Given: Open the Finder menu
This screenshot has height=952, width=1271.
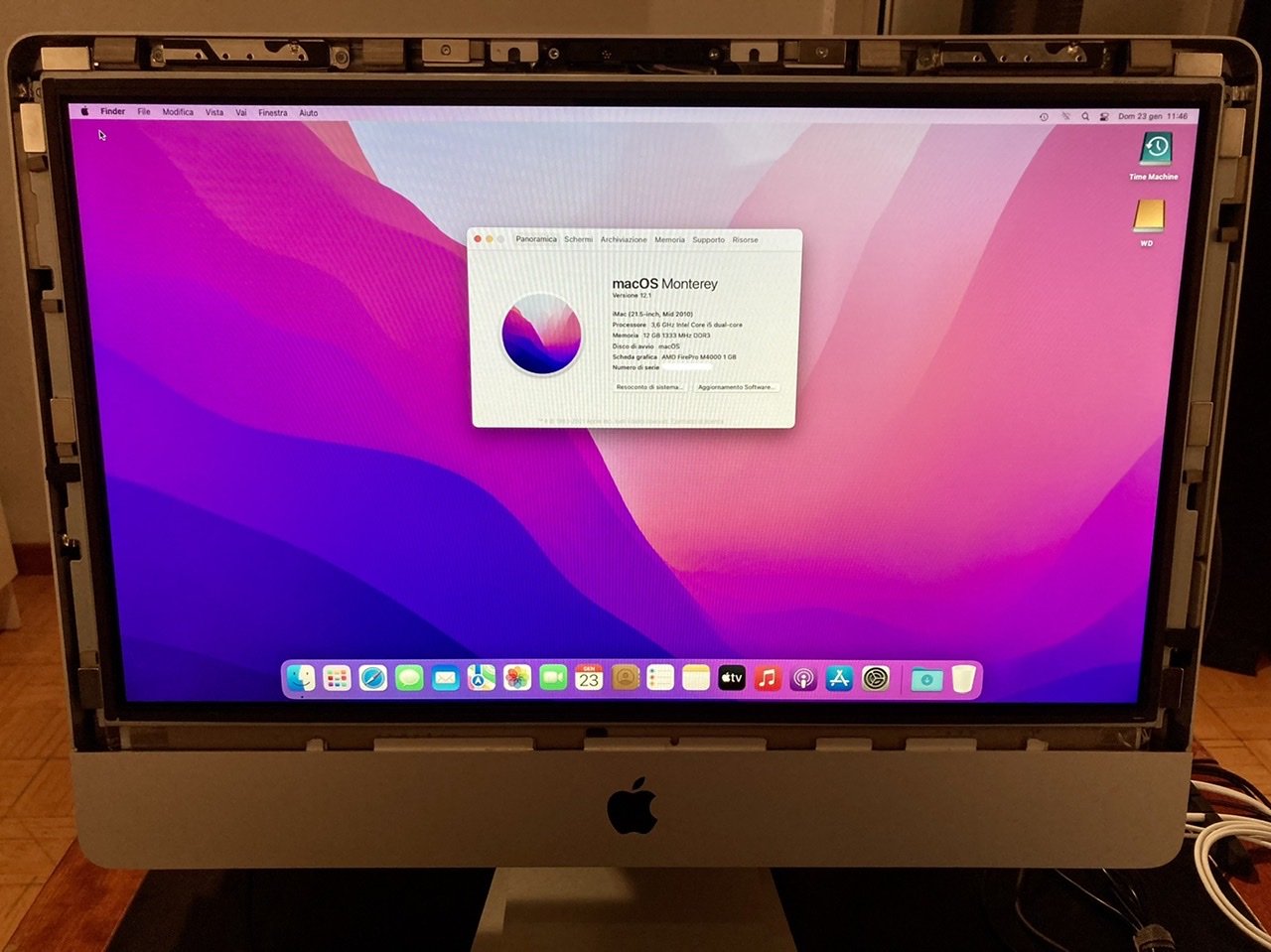Looking at the screenshot, I should tap(112, 112).
